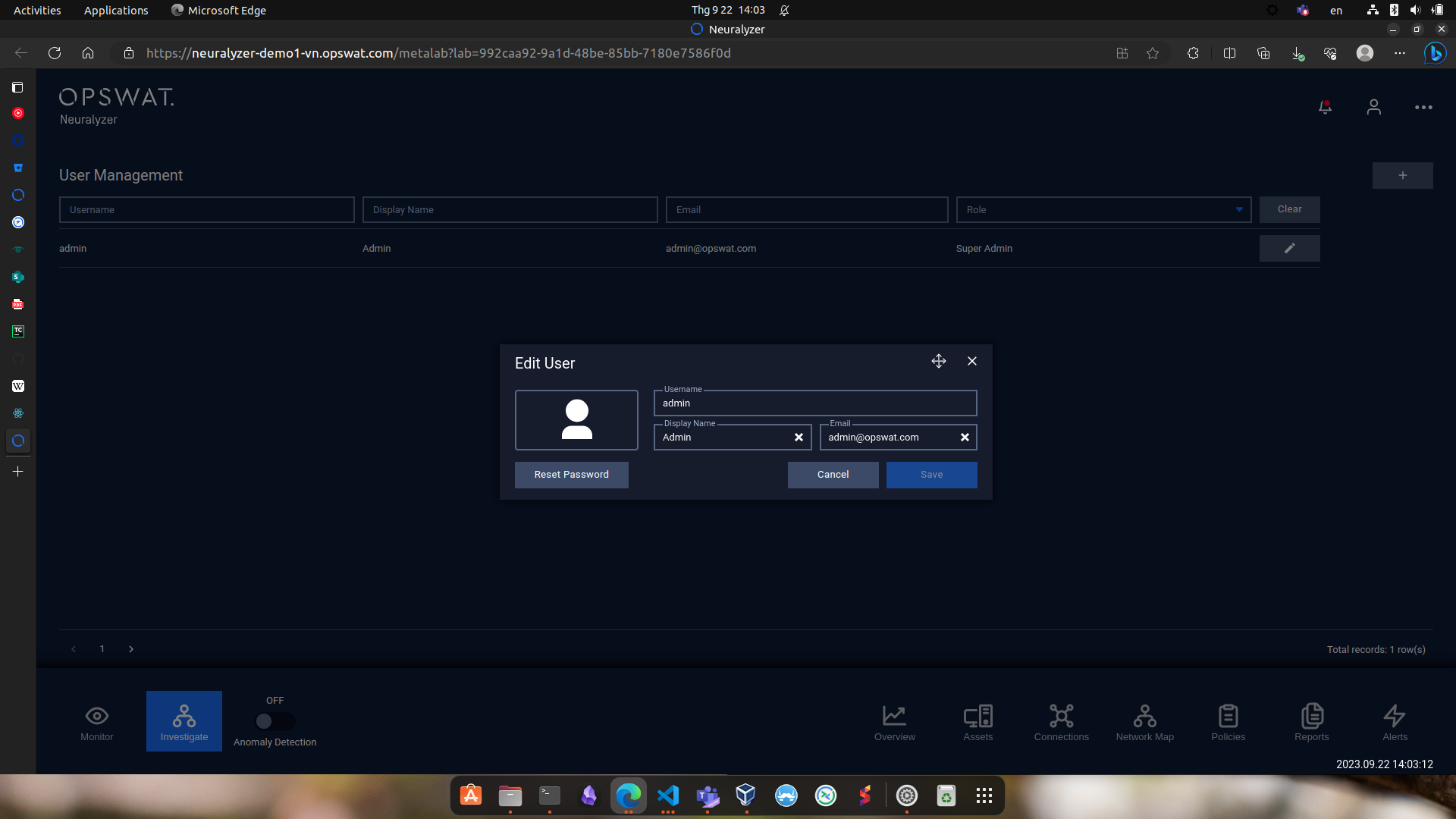Screen dimensions: 1456x819
Task: Click the OPSWAT Neuralyzer logo
Action: (x=117, y=106)
